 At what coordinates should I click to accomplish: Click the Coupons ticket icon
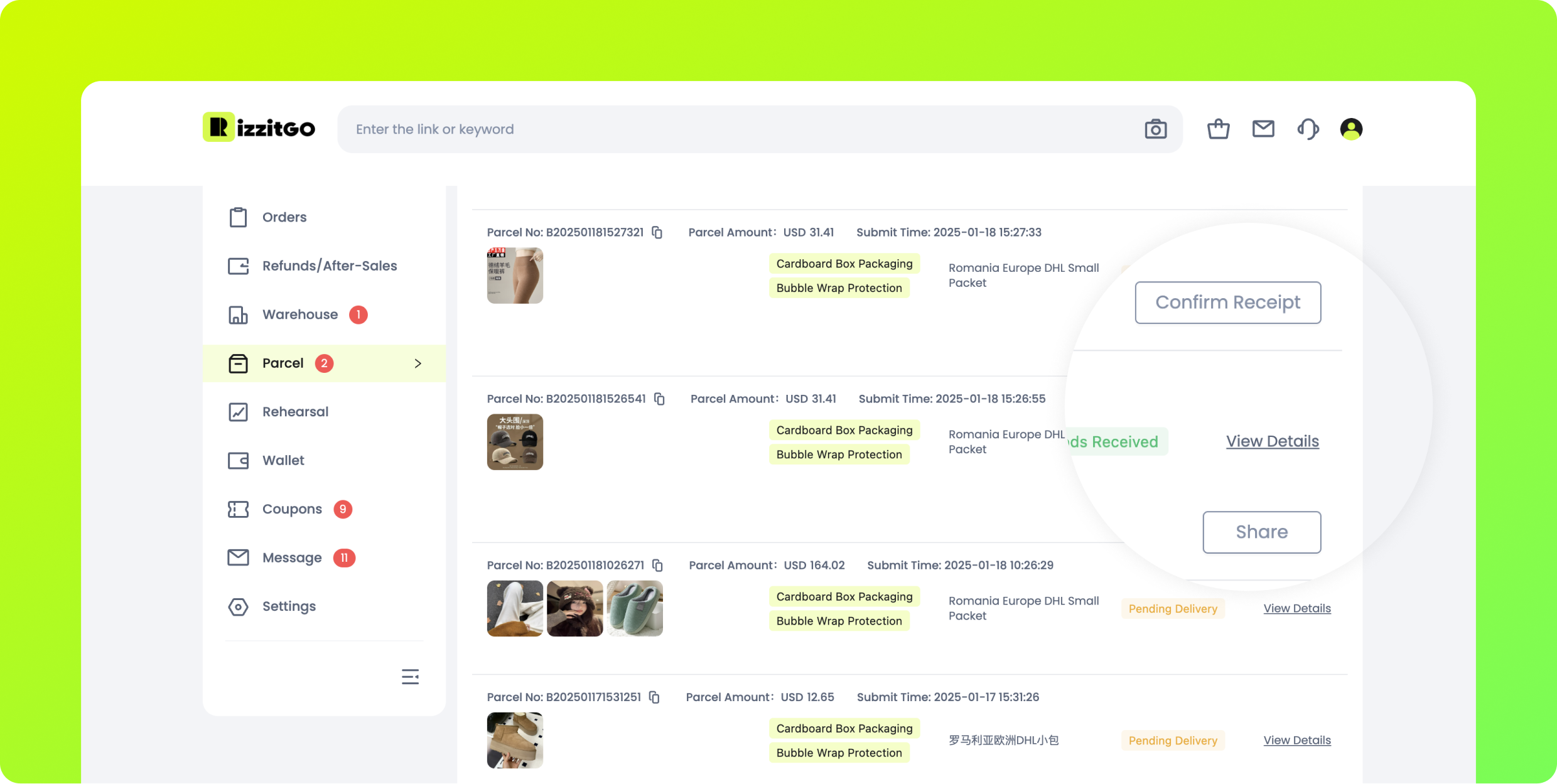tap(238, 509)
